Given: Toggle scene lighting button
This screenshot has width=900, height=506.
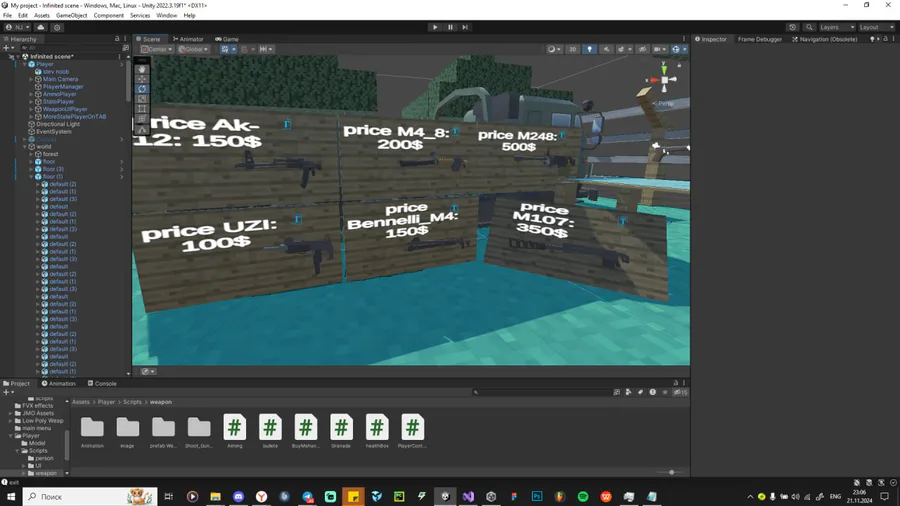Looking at the screenshot, I should pyautogui.click(x=589, y=49).
